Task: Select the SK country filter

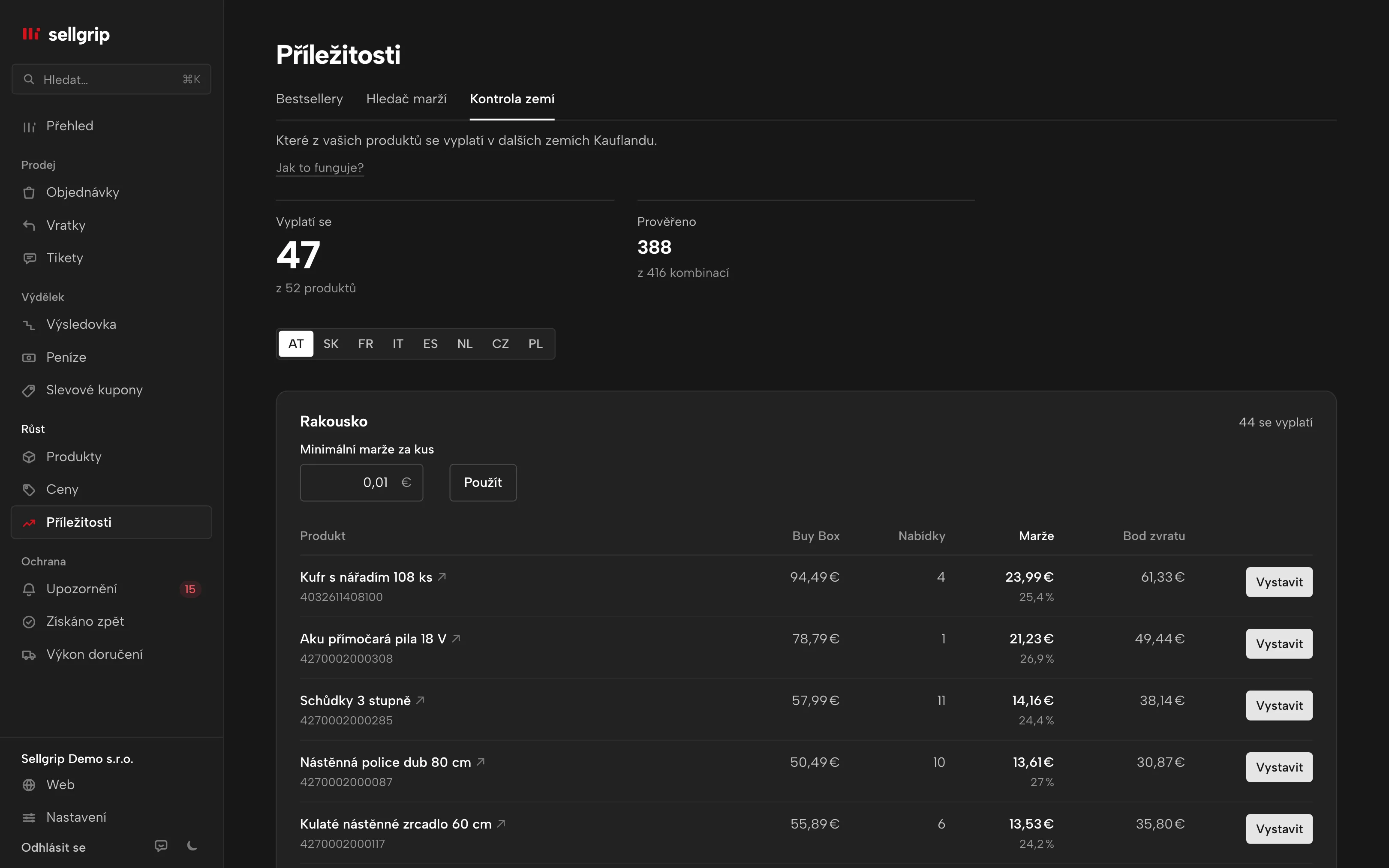Action: pyautogui.click(x=331, y=344)
